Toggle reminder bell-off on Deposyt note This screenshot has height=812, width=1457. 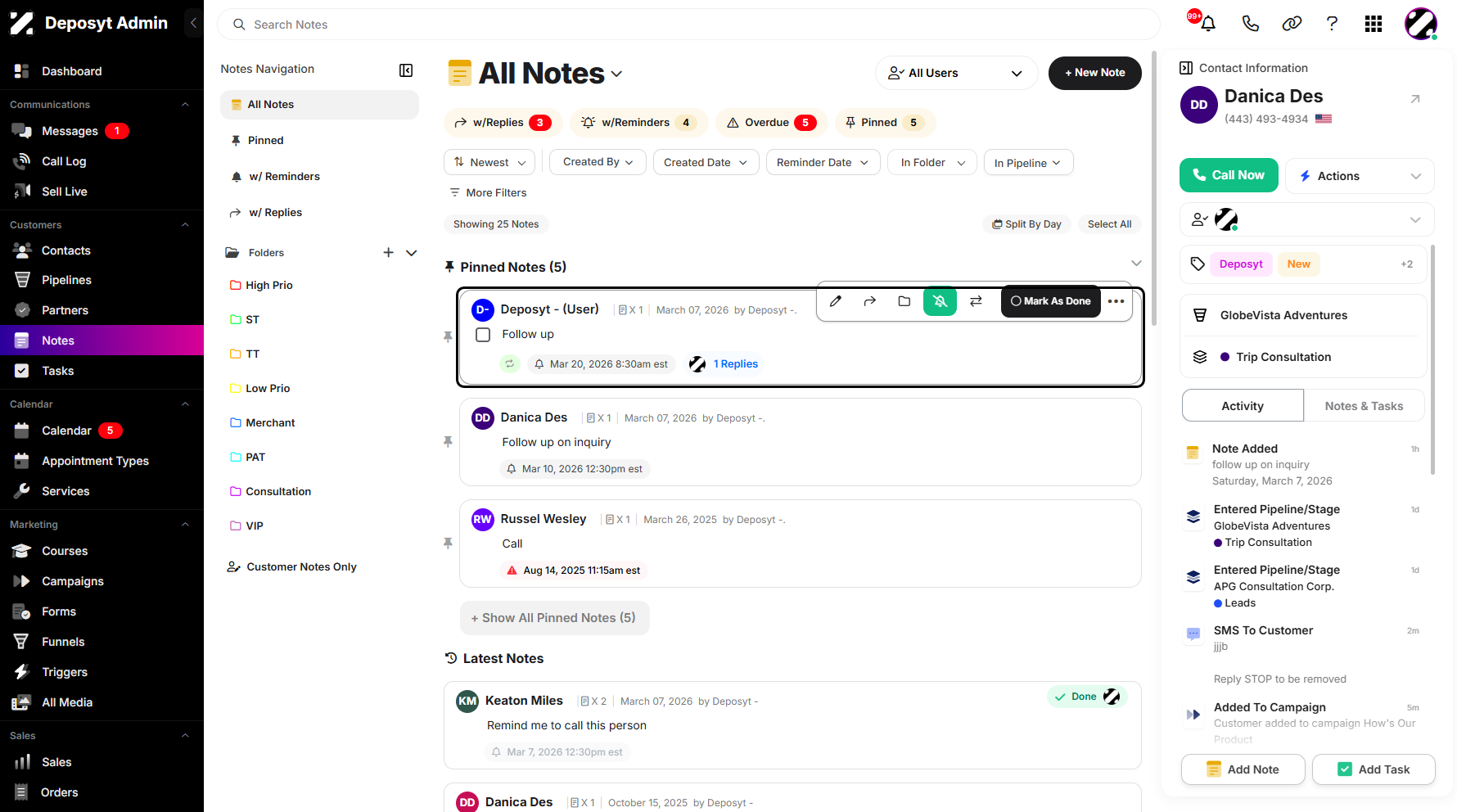point(940,301)
